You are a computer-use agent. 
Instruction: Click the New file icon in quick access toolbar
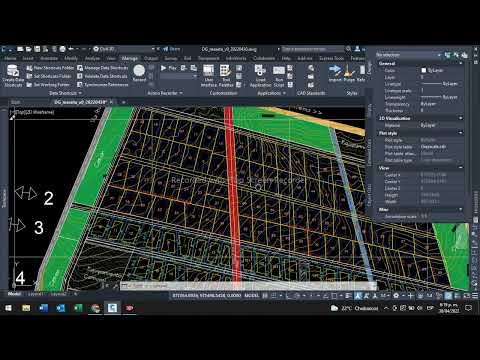20,49
